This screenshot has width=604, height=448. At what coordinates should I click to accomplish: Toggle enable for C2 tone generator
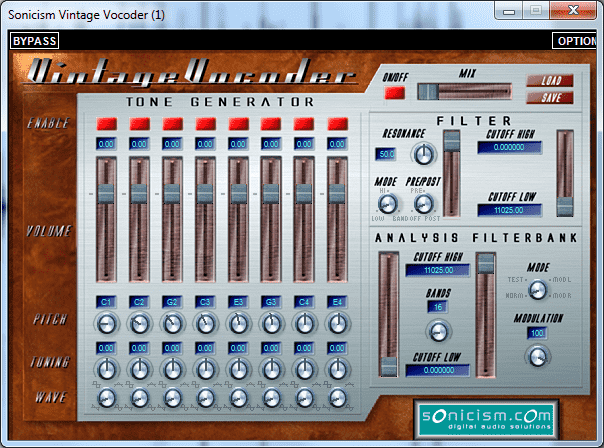click(140, 124)
